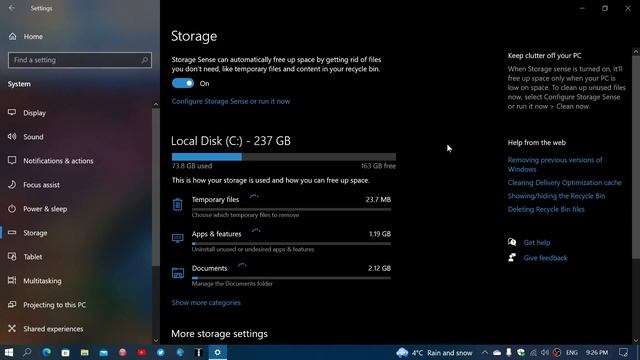
Task: Open the Action Center notifications icon
Action: (623, 352)
